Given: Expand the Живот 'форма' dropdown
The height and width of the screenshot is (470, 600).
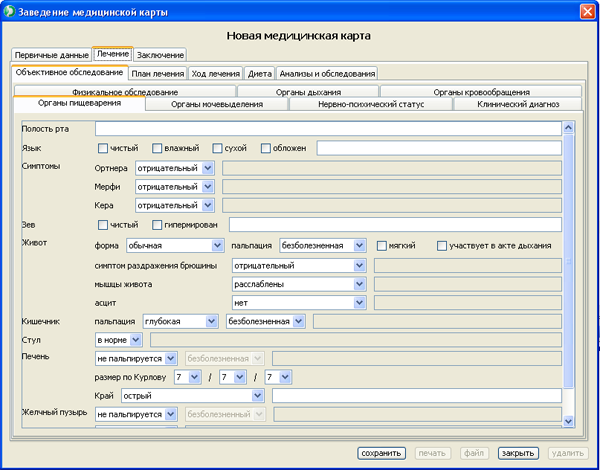Looking at the screenshot, I should (x=217, y=245).
